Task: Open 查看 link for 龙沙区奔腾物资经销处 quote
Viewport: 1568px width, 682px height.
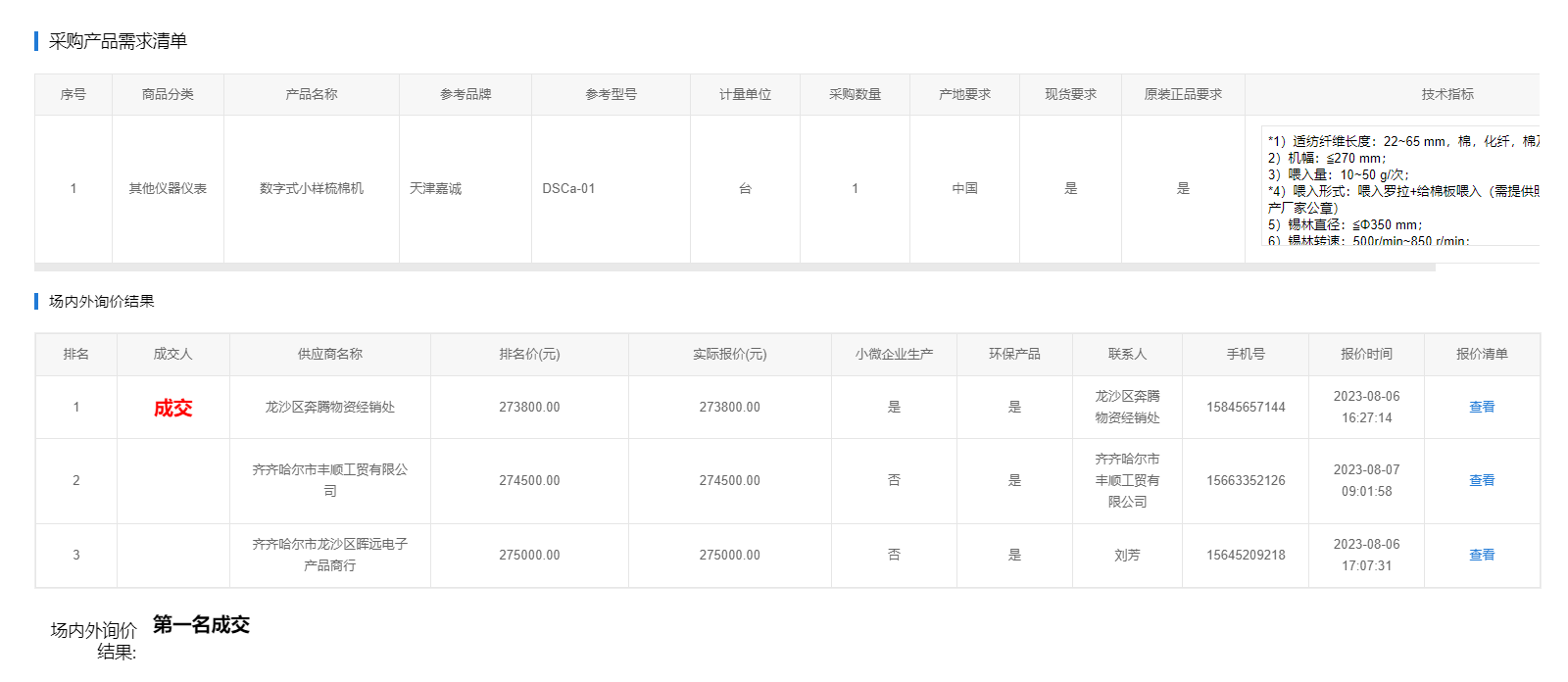Action: (x=1481, y=407)
